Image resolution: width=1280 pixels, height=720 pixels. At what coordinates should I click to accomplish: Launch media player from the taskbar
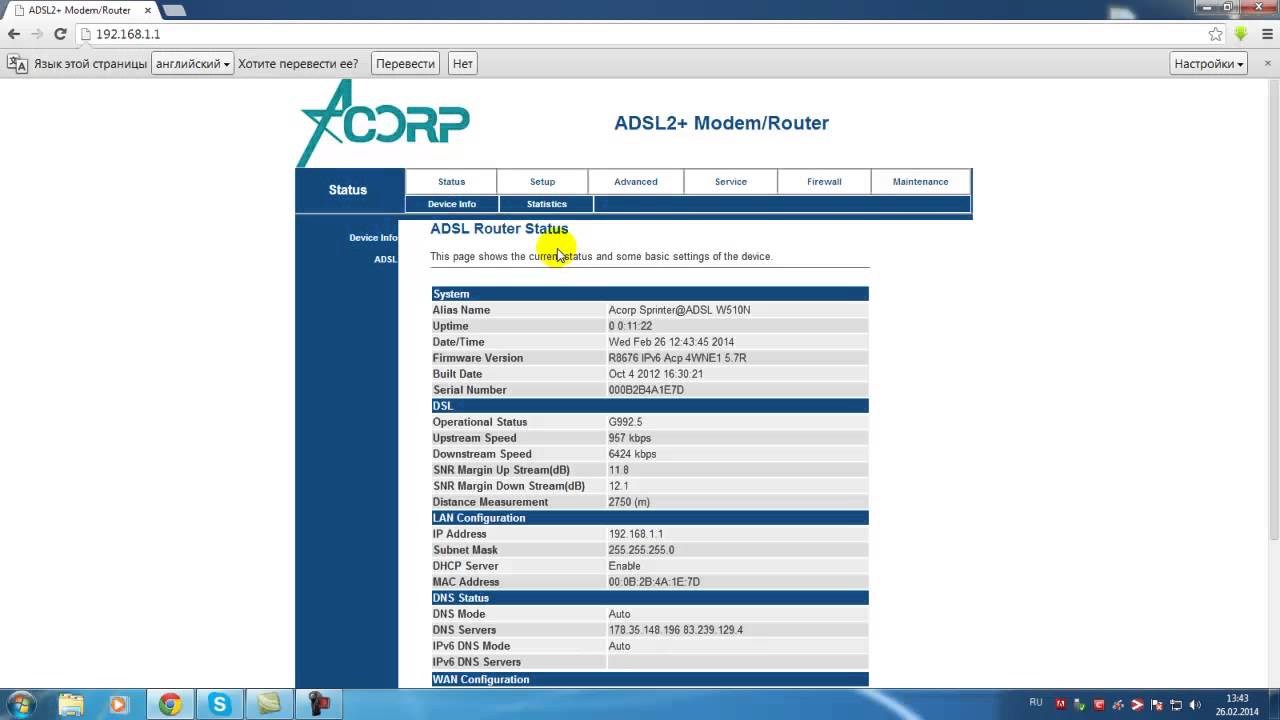click(119, 704)
